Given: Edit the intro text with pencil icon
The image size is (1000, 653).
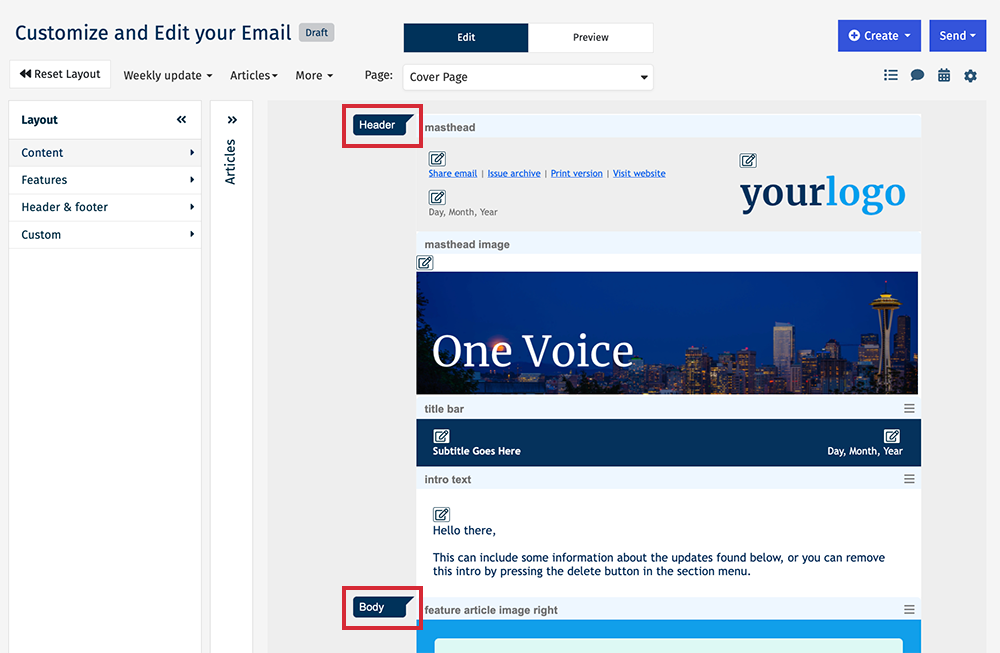Looking at the screenshot, I should (441, 514).
